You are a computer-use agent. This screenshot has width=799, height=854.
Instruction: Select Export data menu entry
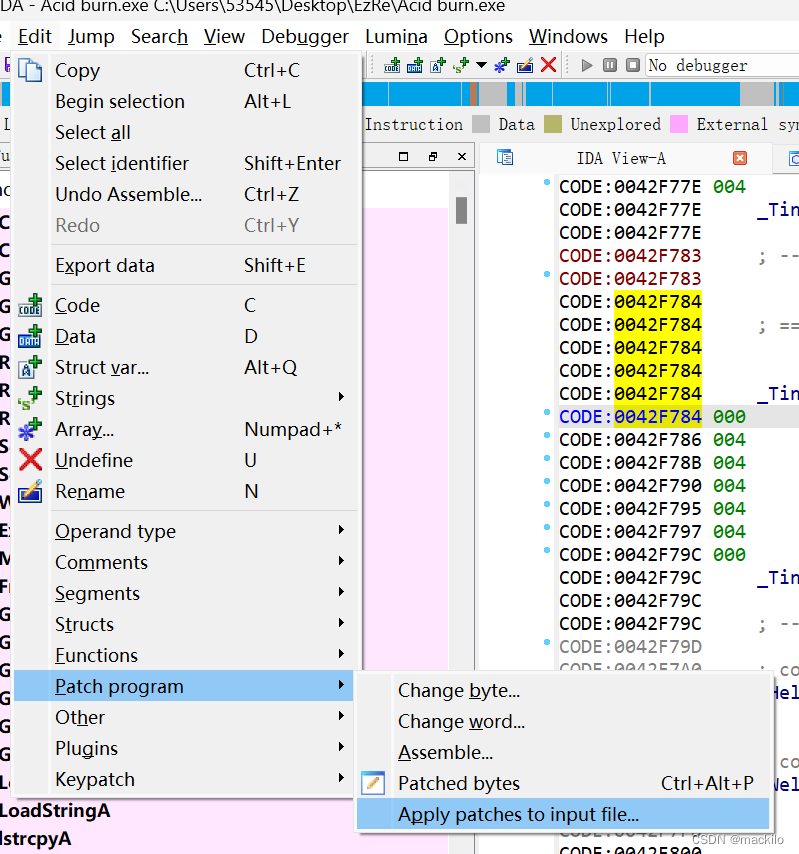185,265
